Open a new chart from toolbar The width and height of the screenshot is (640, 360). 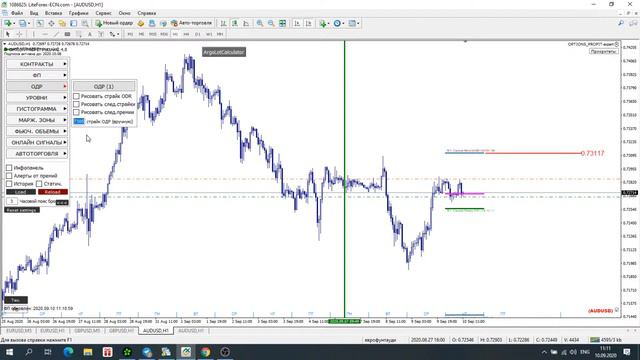click(8, 23)
